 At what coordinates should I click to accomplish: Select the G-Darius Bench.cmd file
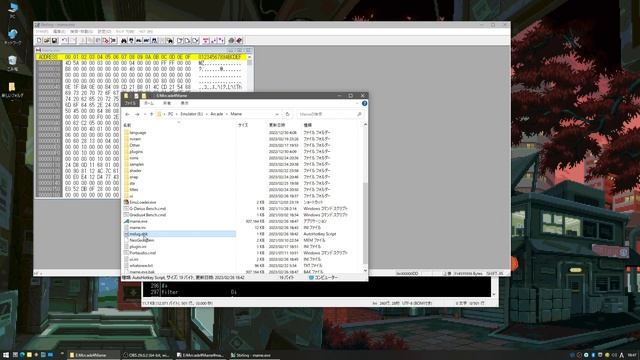(148, 209)
